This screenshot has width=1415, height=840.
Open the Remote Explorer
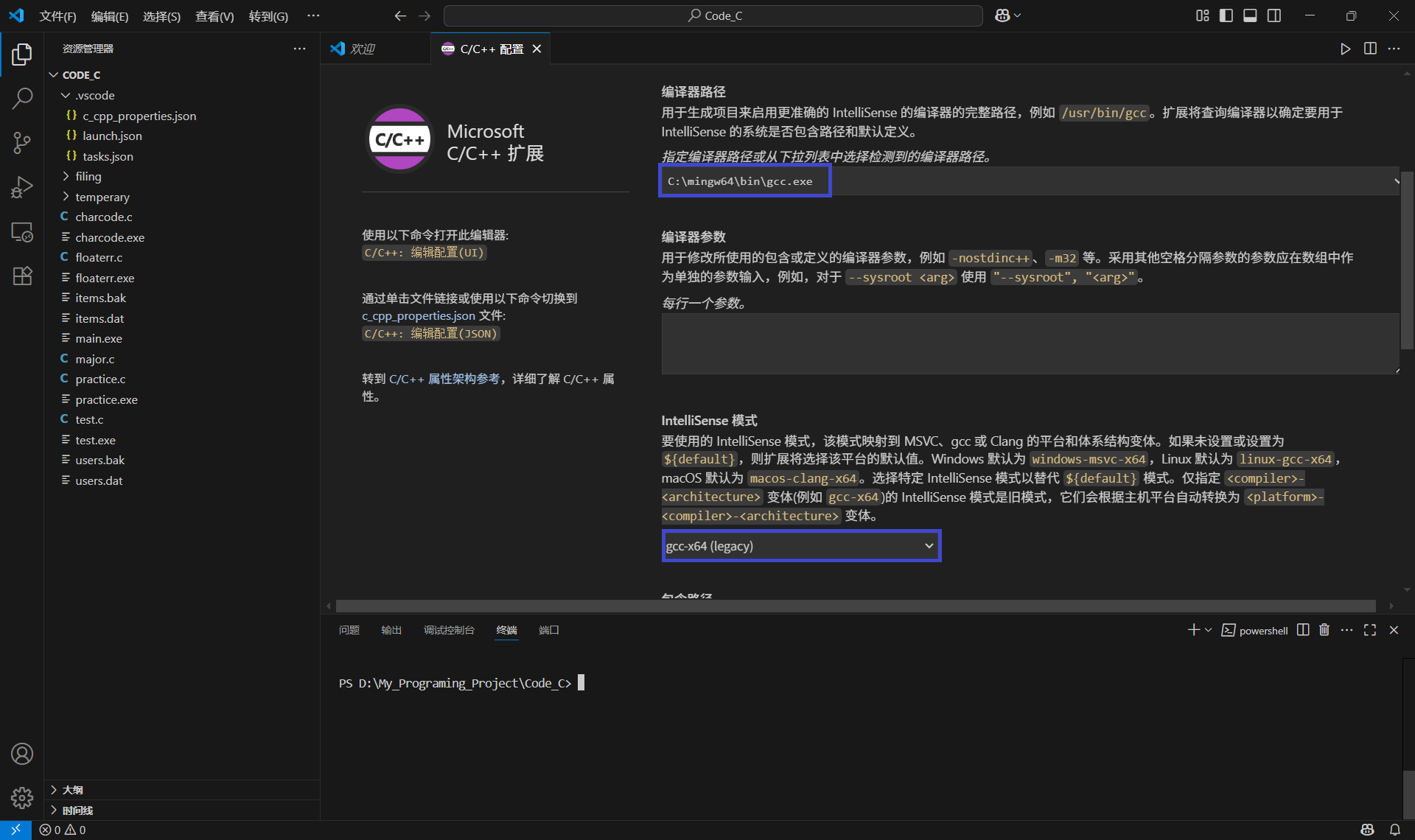(22, 232)
